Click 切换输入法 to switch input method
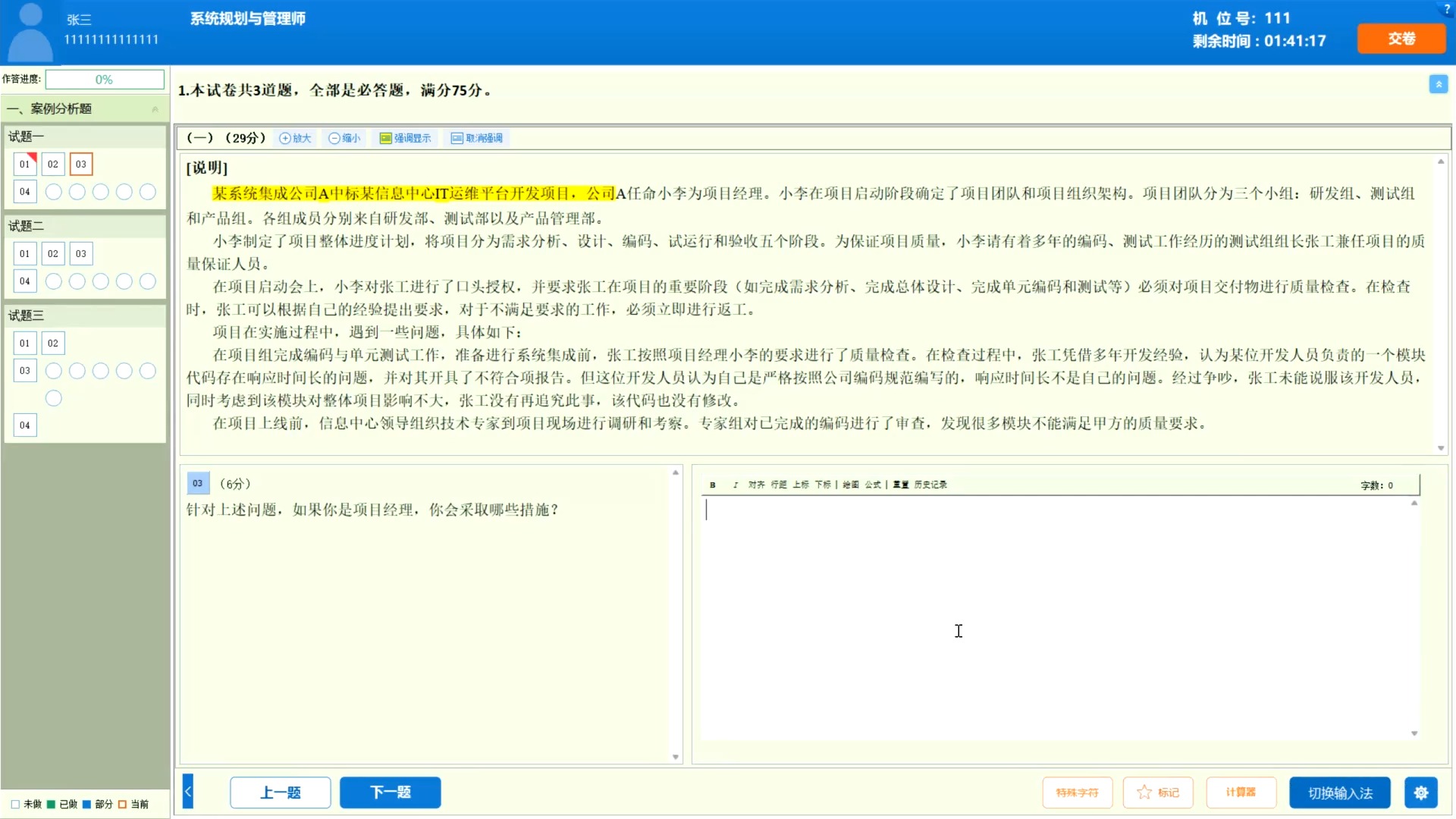Image resolution: width=1456 pixels, height=819 pixels. coord(1340,792)
